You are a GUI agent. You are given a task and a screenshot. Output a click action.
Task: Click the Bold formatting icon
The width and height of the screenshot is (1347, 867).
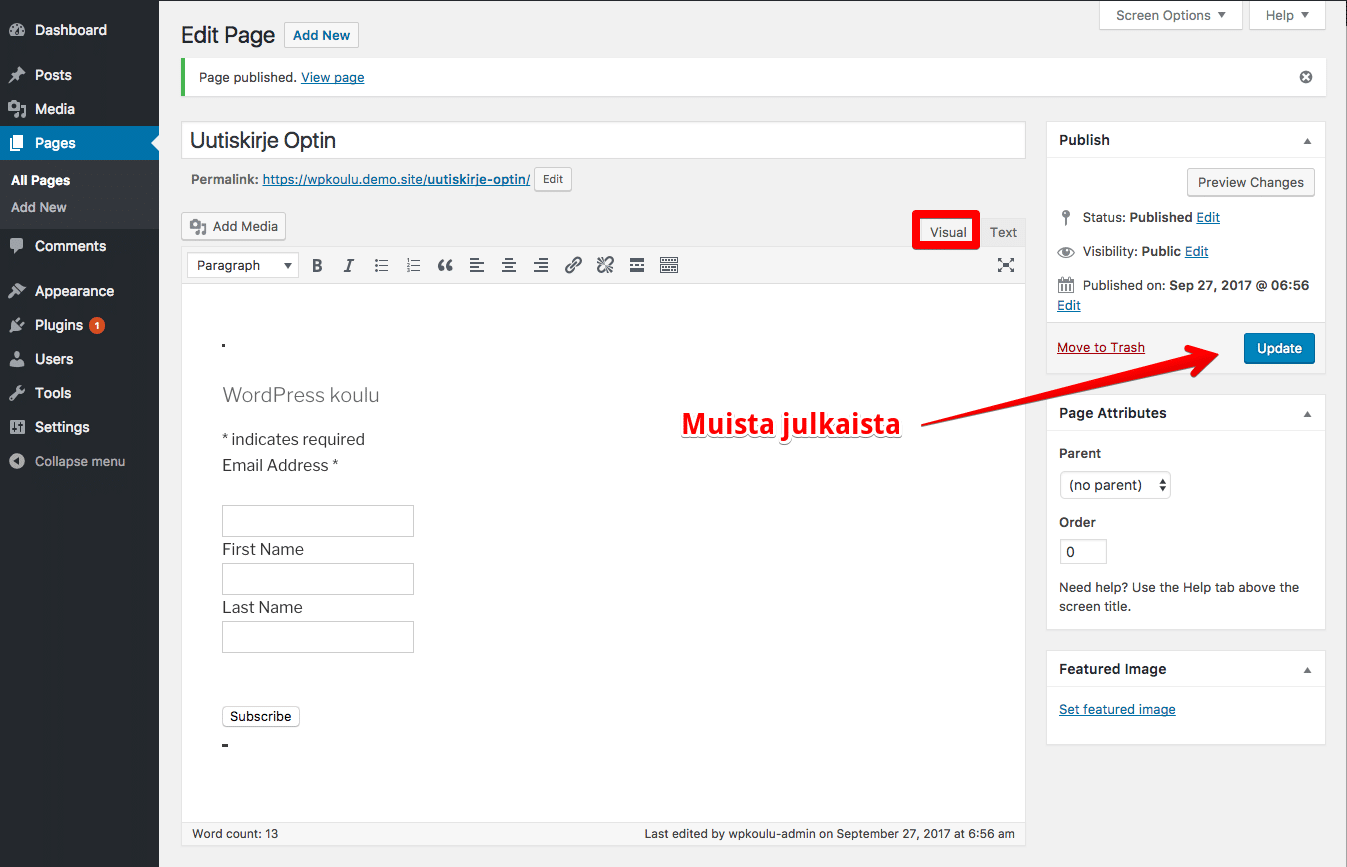click(317, 265)
